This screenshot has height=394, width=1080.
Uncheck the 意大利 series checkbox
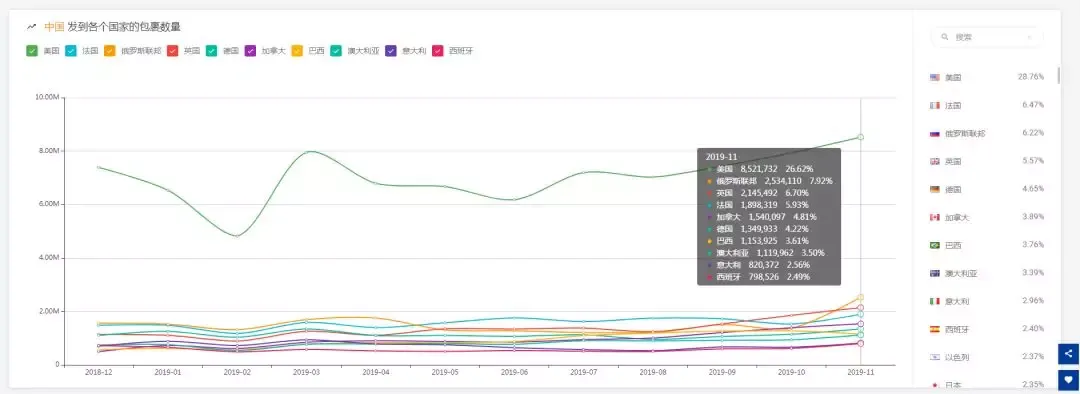[391, 50]
